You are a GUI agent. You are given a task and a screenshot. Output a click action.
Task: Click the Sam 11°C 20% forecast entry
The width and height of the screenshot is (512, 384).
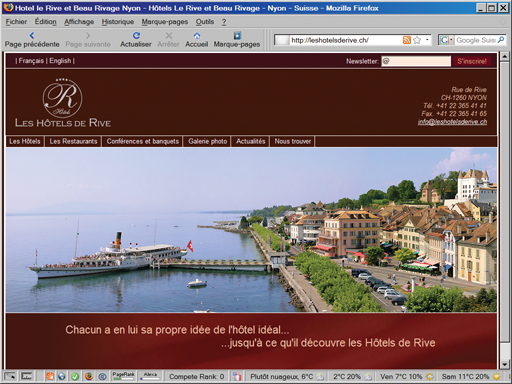point(465,377)
